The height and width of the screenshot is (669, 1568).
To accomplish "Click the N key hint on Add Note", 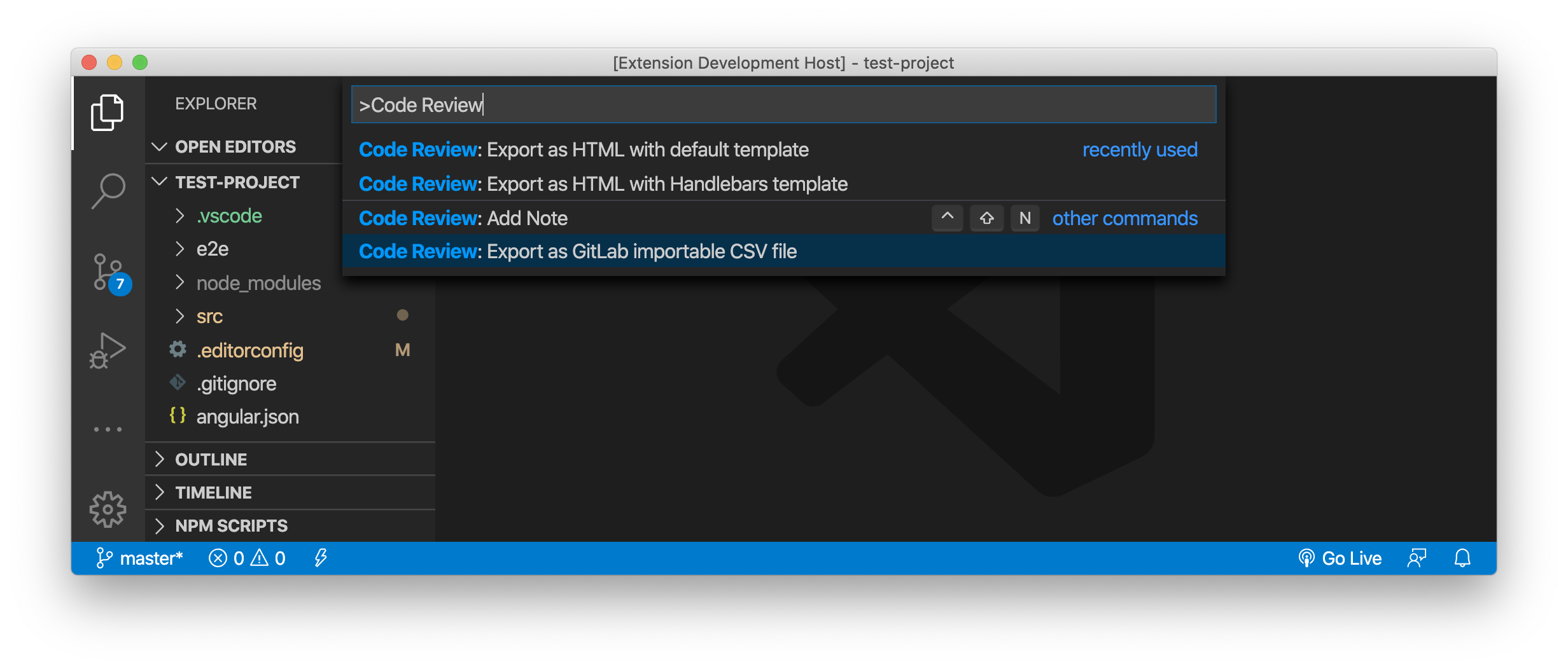I will 1025,218.
